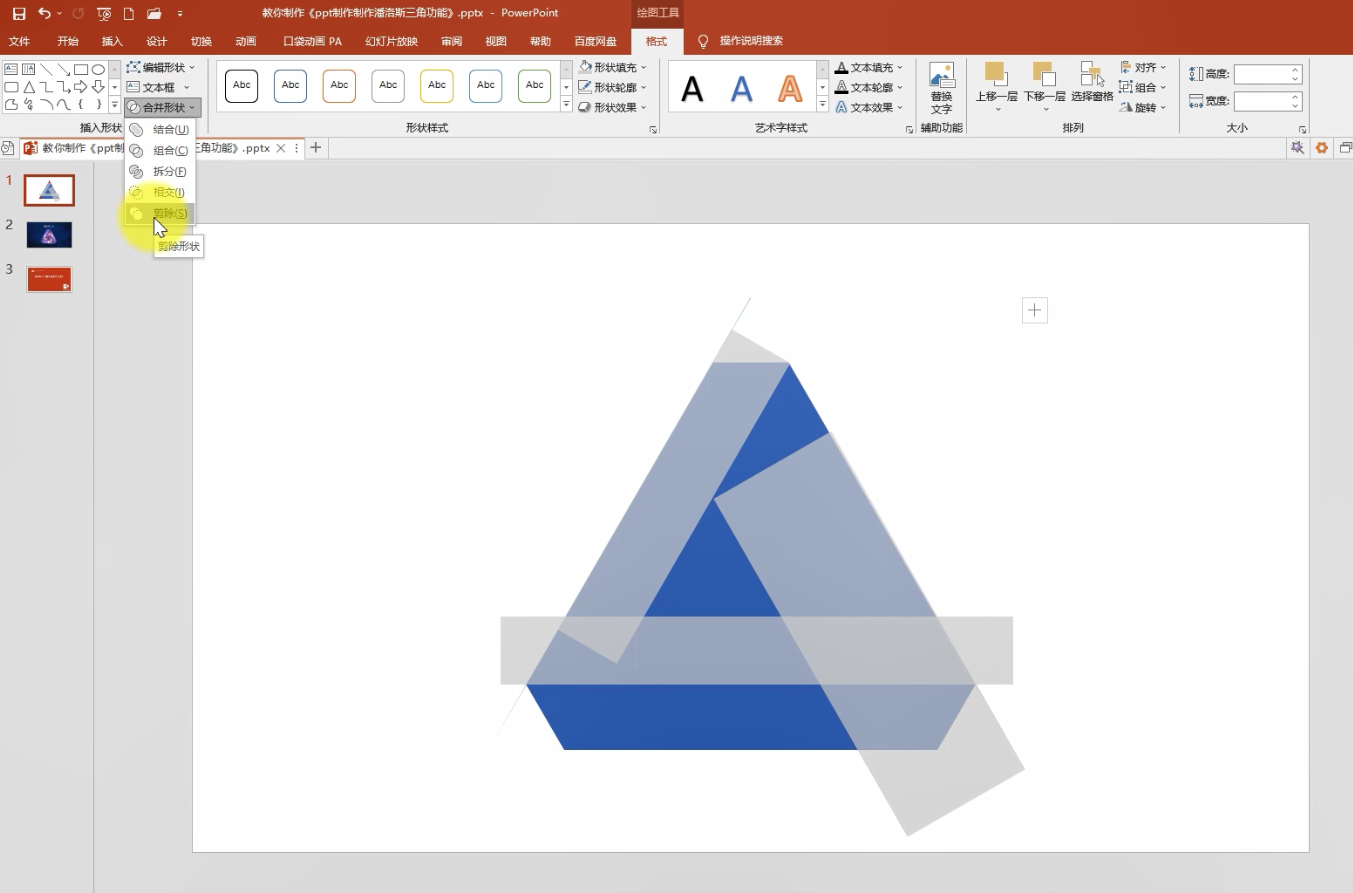Open the Selection Pane (选择窗格)
Image resolution: width=1353 pixels, height=893 pixels.
pos(1092,82)
